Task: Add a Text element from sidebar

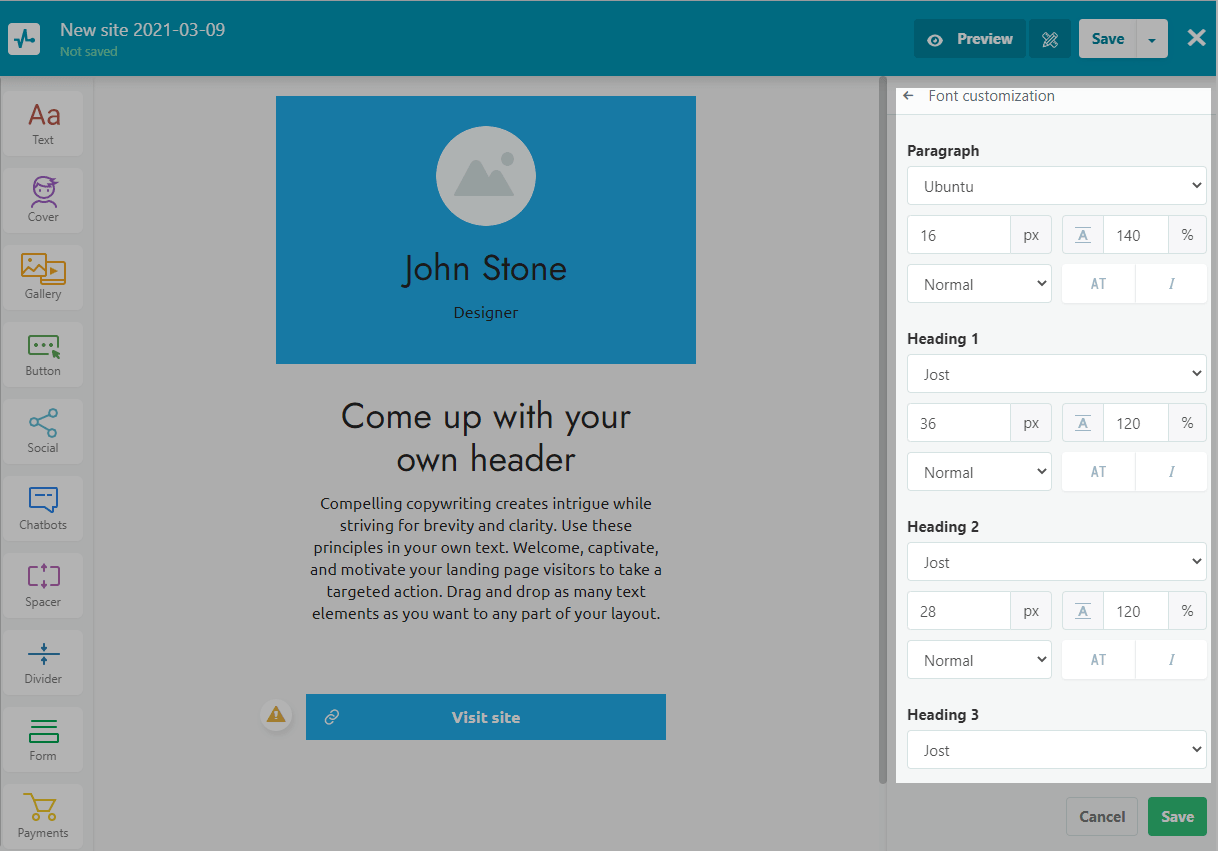Action: tap(43, 124)
